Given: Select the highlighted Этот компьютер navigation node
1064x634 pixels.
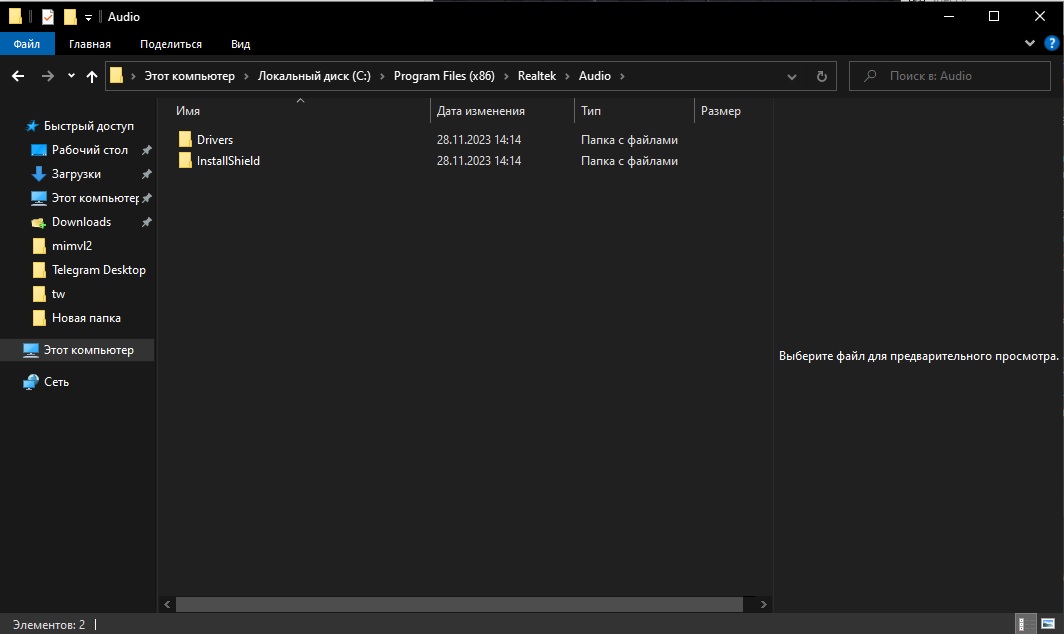Looking at the screenshot, I should point(78,350).
